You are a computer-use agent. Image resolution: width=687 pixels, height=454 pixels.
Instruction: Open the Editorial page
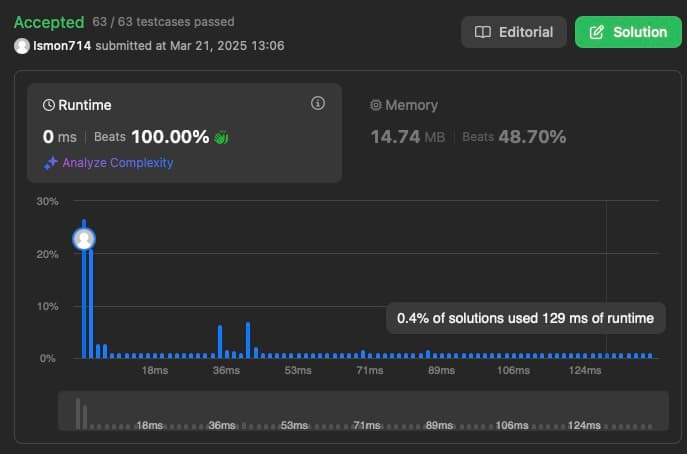click(x=514, y=32)
